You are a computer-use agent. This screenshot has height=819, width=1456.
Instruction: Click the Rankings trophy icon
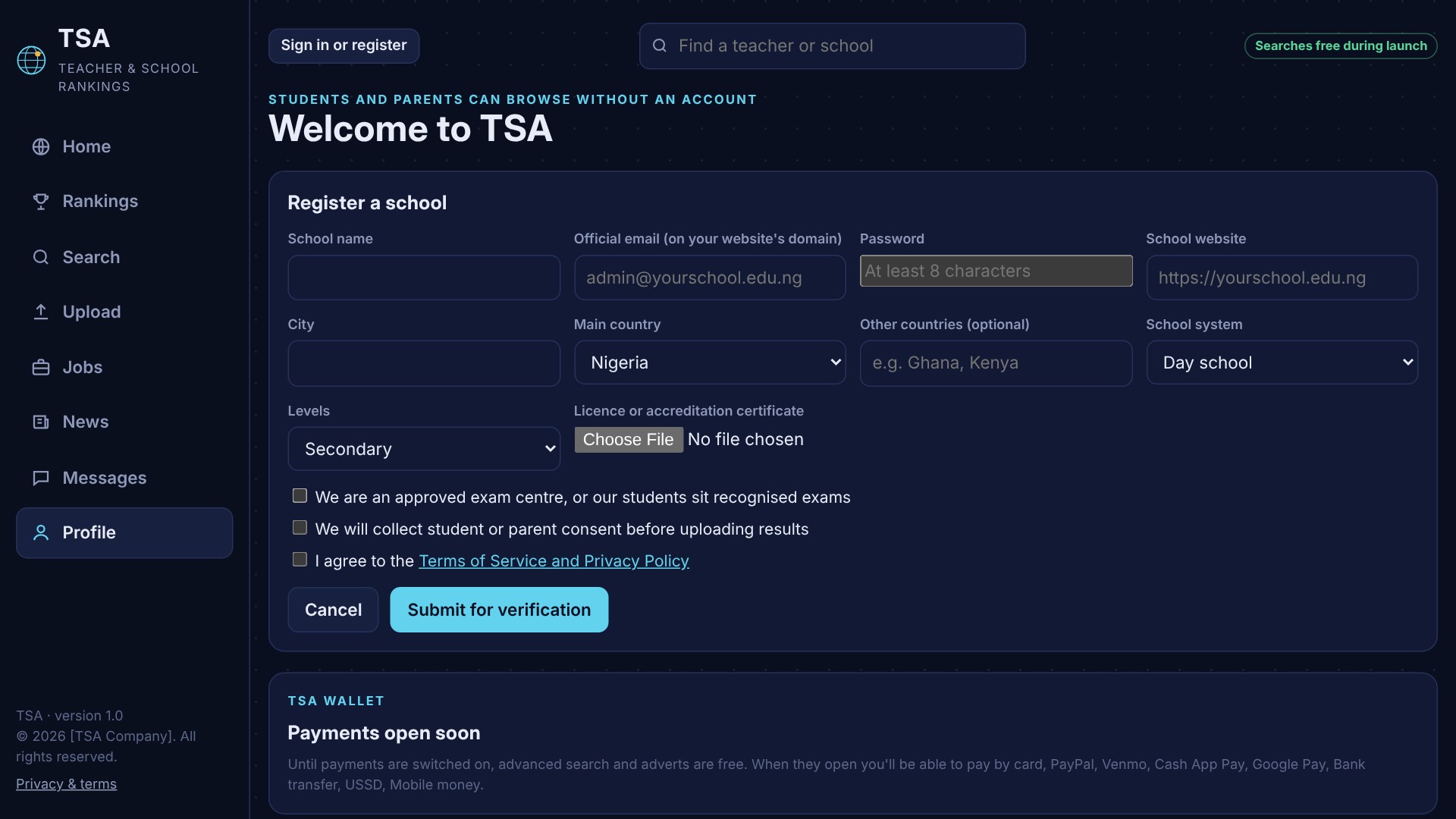tap(41, 202)
